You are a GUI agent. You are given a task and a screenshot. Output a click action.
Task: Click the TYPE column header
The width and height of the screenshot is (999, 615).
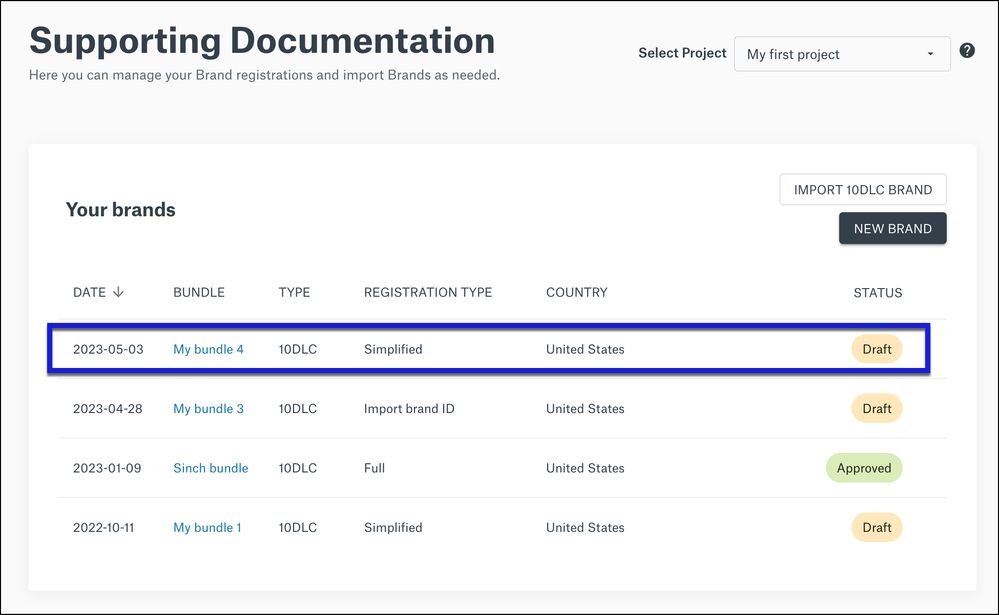click(294, 293)
